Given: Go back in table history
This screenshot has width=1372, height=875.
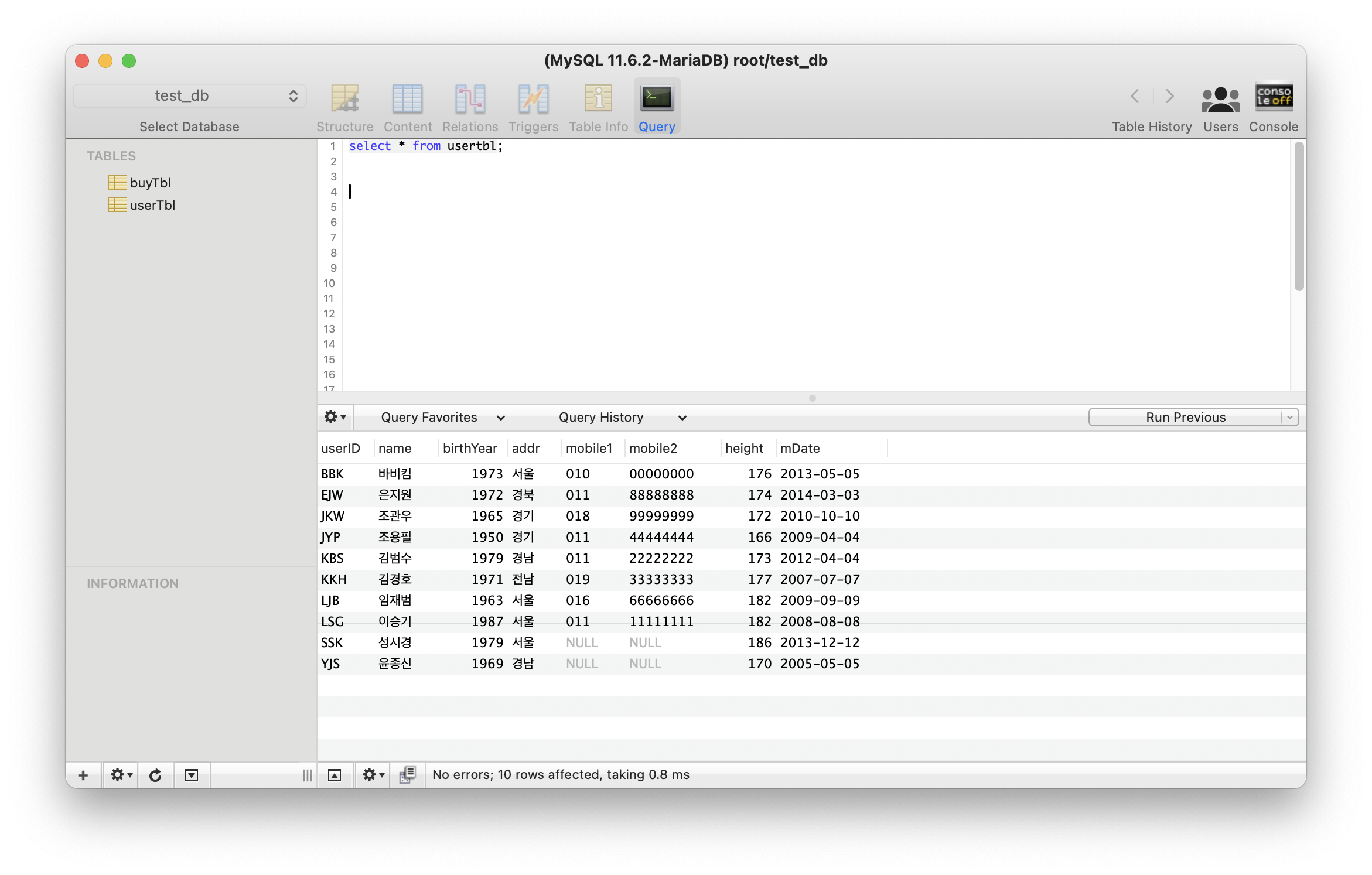Looking at the screenshot, I should (x=1135, y=96).
